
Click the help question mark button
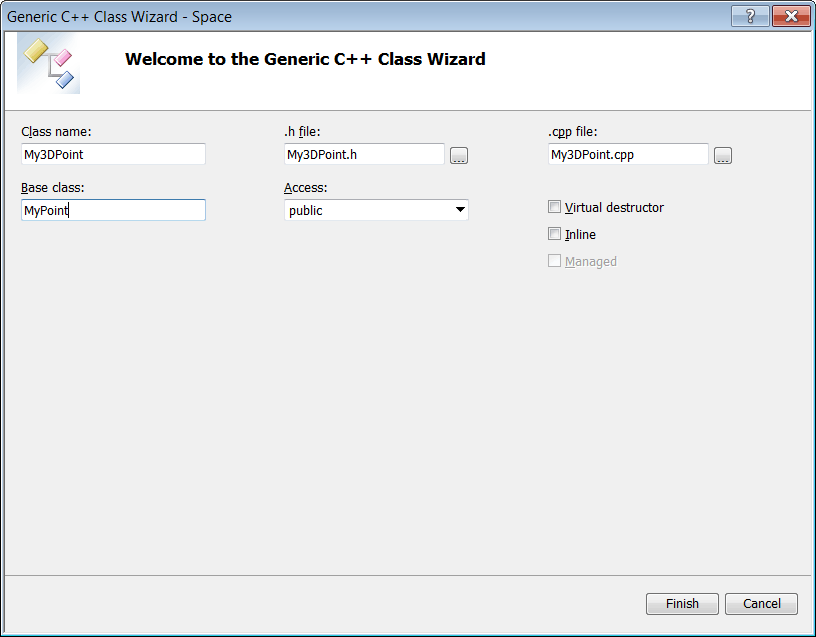[750, 16]
